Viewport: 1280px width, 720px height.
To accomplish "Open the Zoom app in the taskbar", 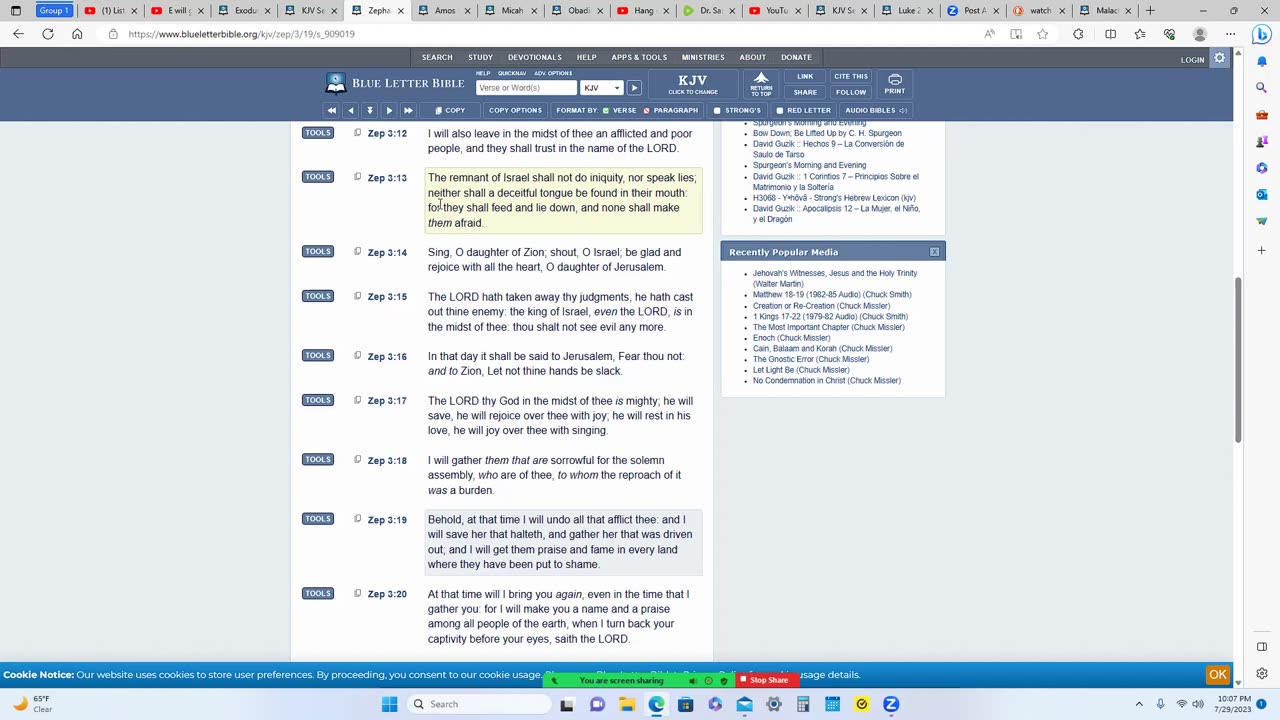I will click(x=891, y=704).
